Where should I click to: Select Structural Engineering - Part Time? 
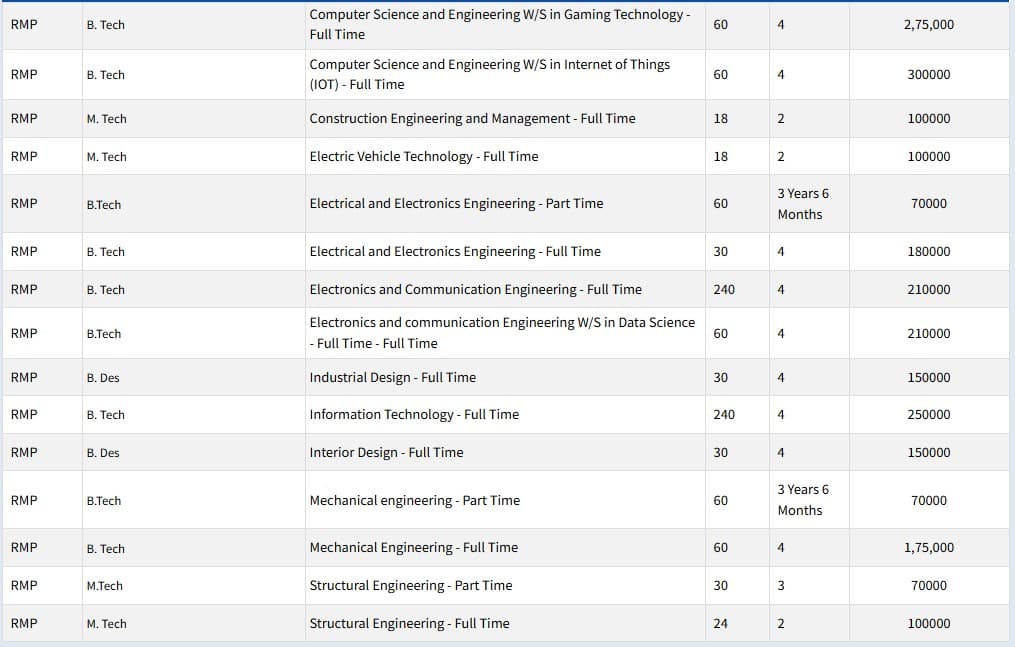click(x=410, y=585)
